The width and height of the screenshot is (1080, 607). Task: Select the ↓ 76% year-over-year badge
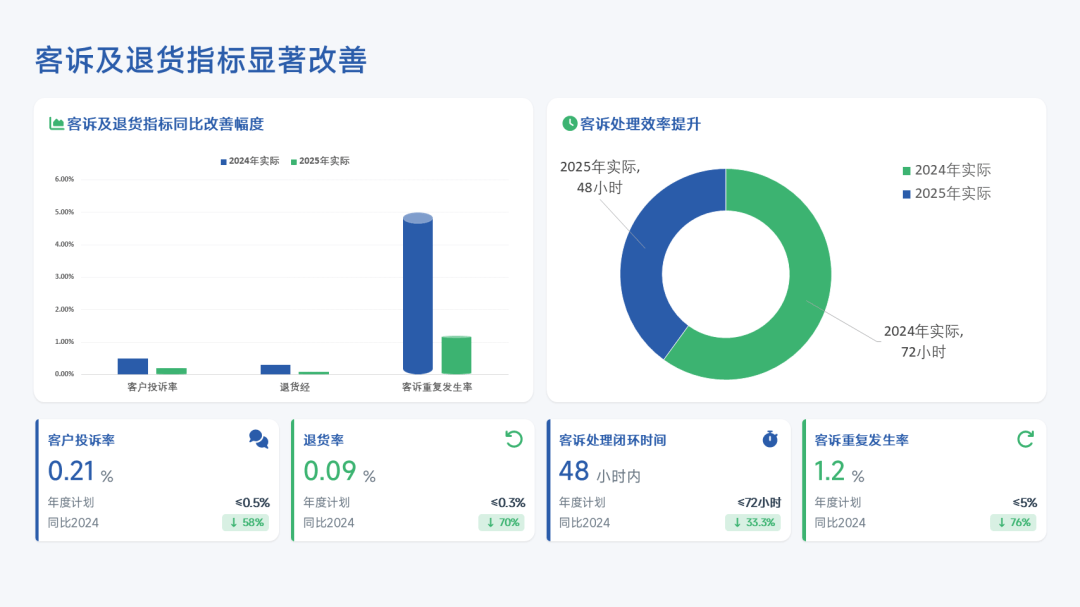(x=1013, y=522)
